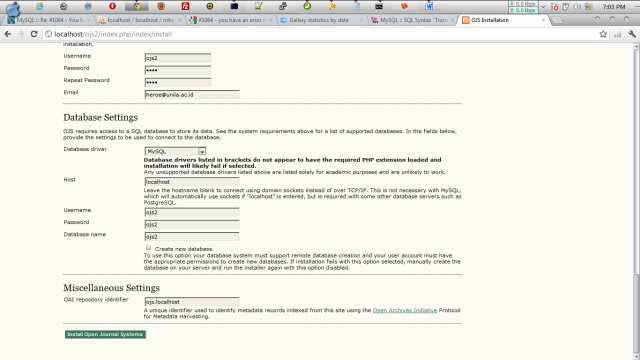Image resolution: width=640 pixels, height=360 pixels.
Task: Select the 'OJS Installation' tab
Action: pos(503,20)
